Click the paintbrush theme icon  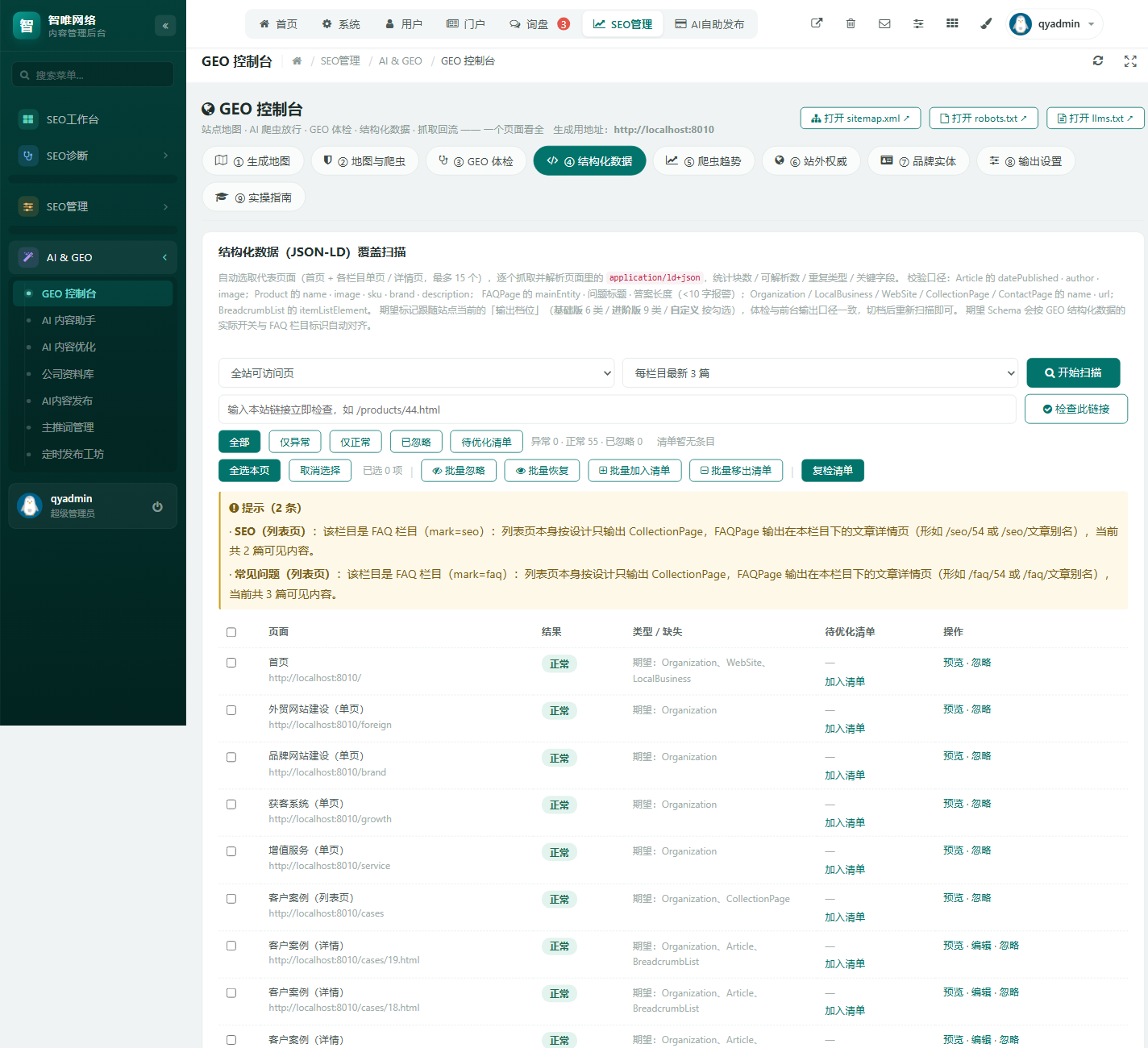[x=986, y=23]
